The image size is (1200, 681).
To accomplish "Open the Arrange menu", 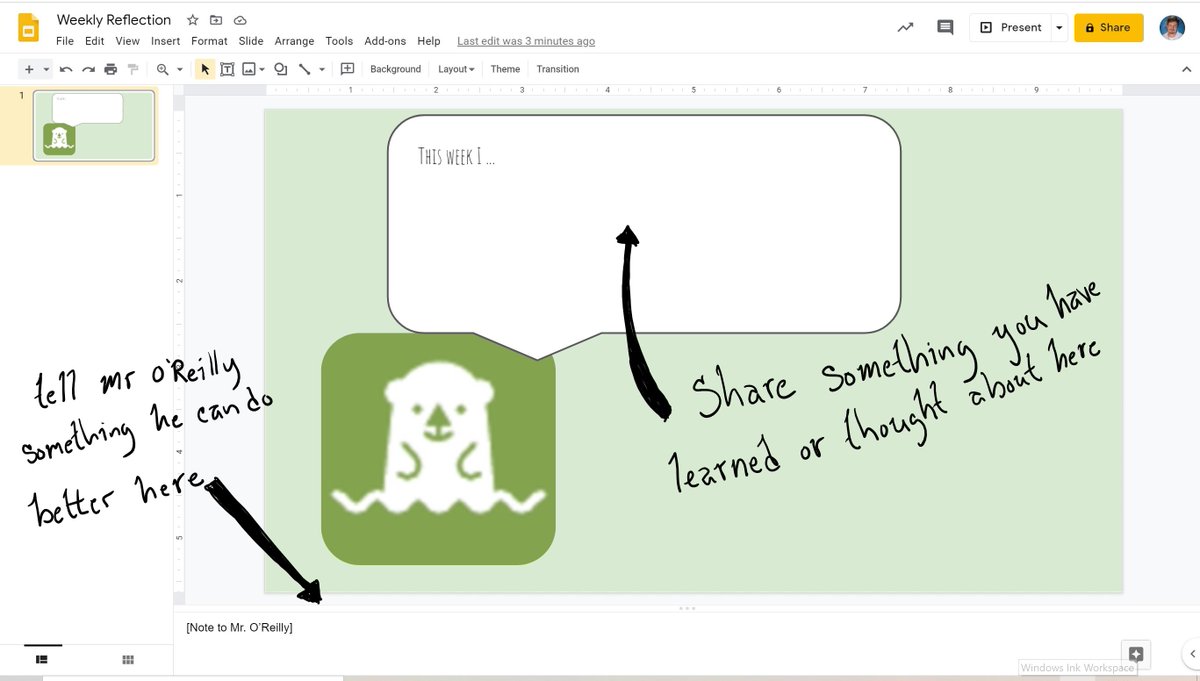I will [x=294, y=41].
